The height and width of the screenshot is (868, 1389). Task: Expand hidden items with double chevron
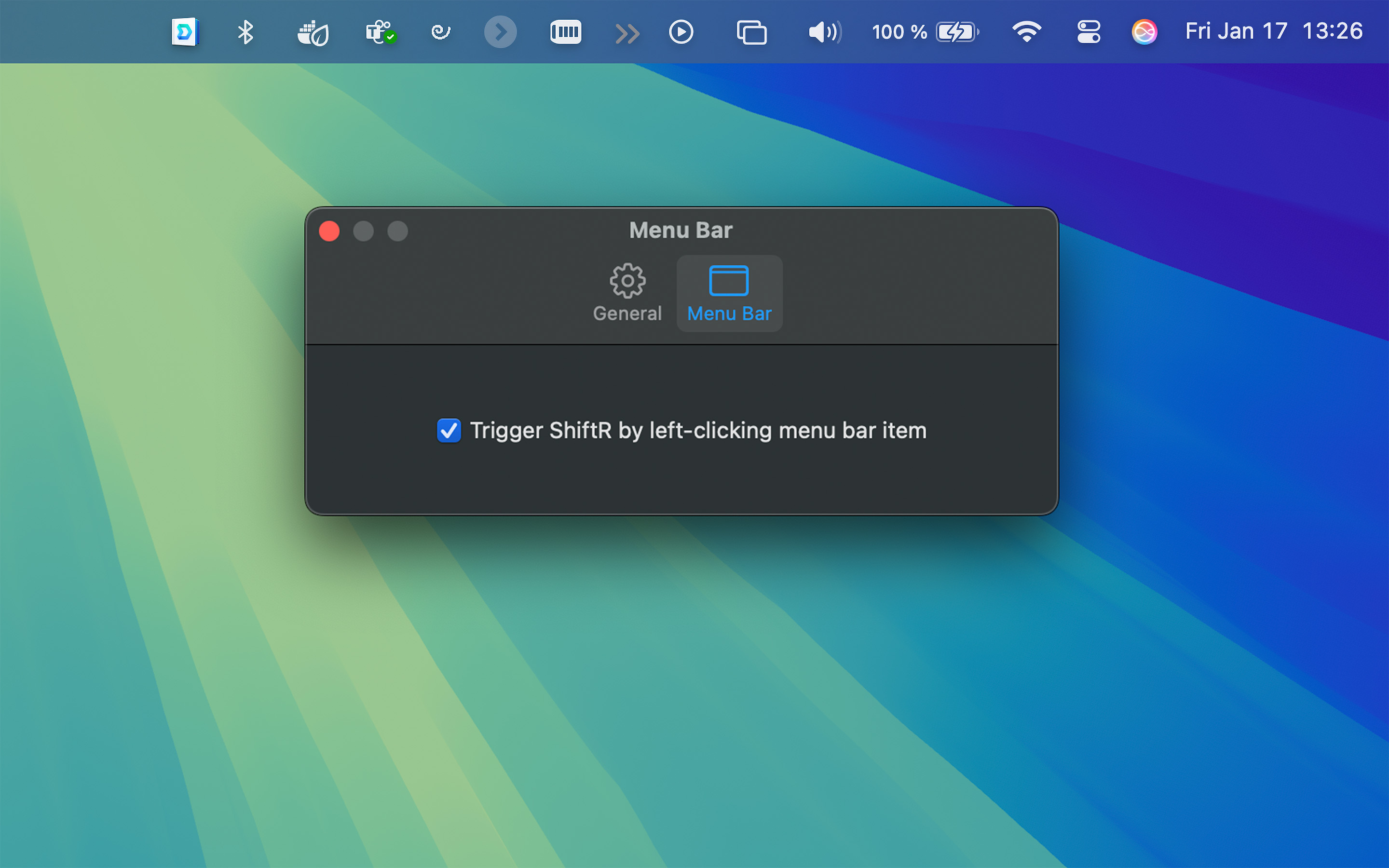(x=627, y=33)
